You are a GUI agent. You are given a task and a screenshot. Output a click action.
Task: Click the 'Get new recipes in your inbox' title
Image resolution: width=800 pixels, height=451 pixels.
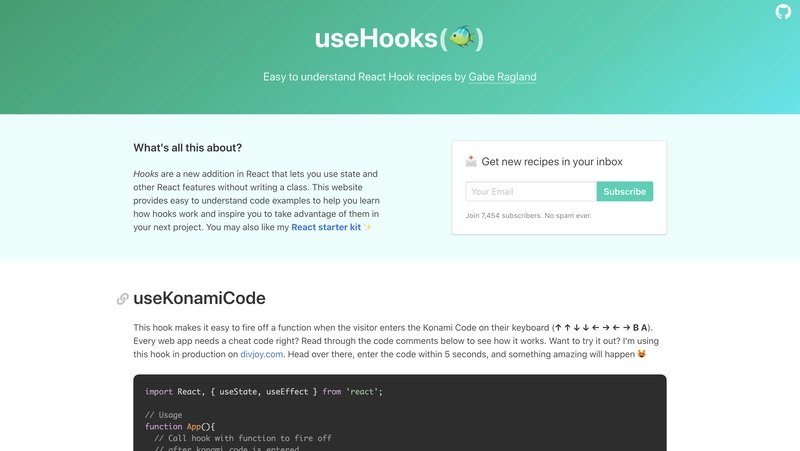point(552,161)
